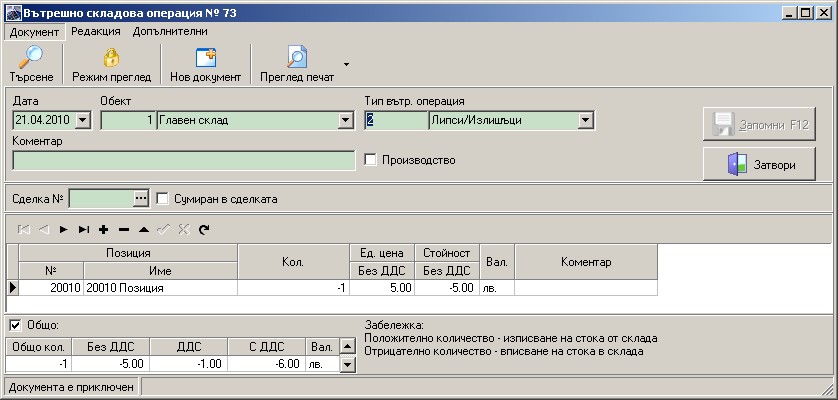Screen dimensions: 838x400
Task: Open the Търсене search tool
Action: coord(32,64)
